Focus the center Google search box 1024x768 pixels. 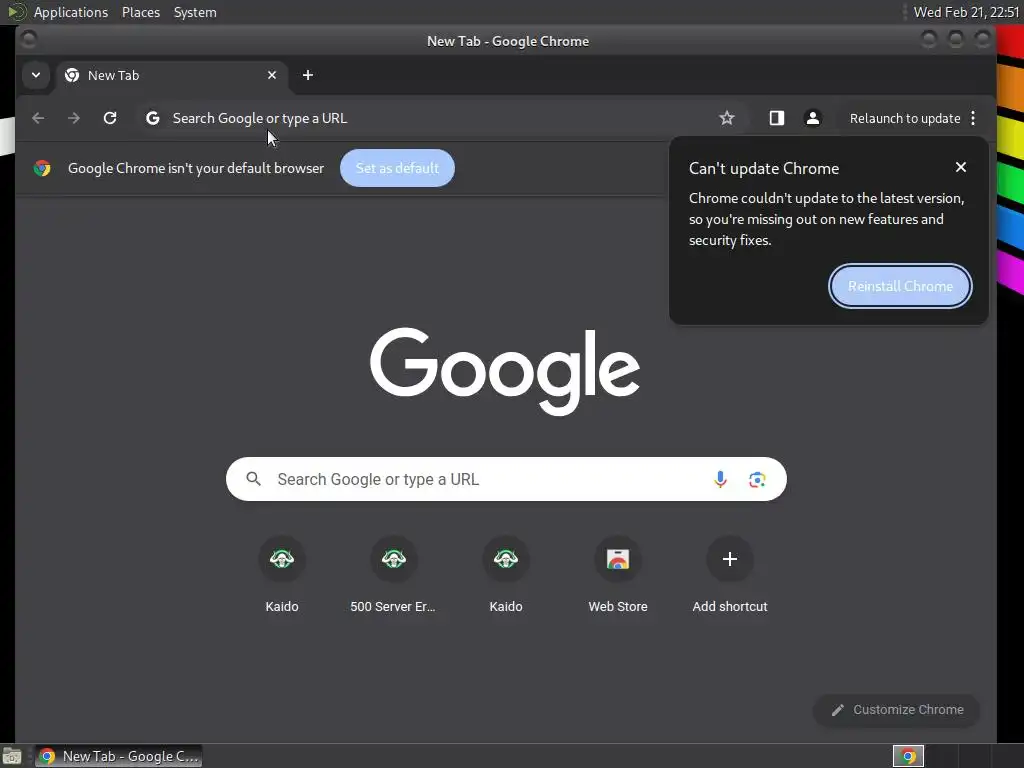tap(506, 479)
